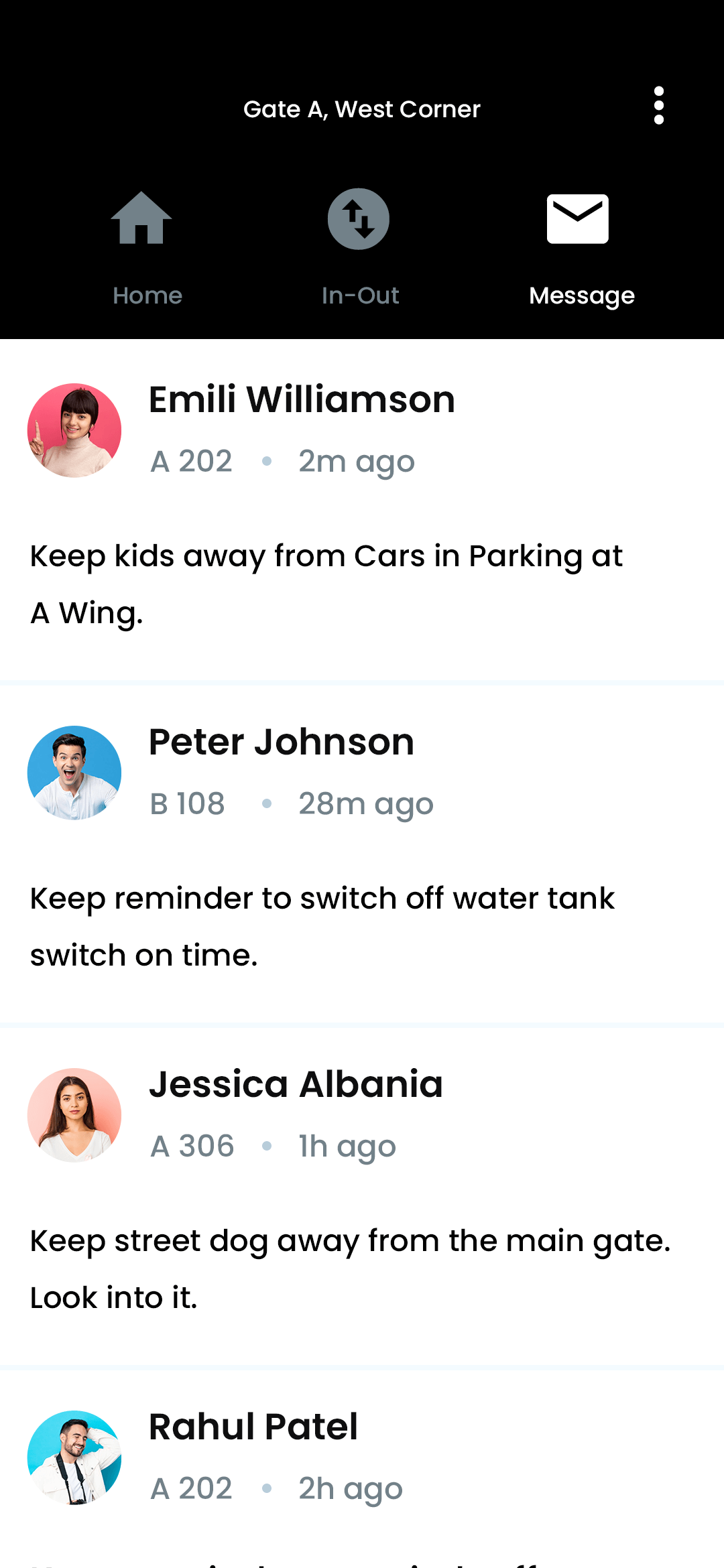
Task: Open the In-Out arrows icon
Action: point(358,219)
